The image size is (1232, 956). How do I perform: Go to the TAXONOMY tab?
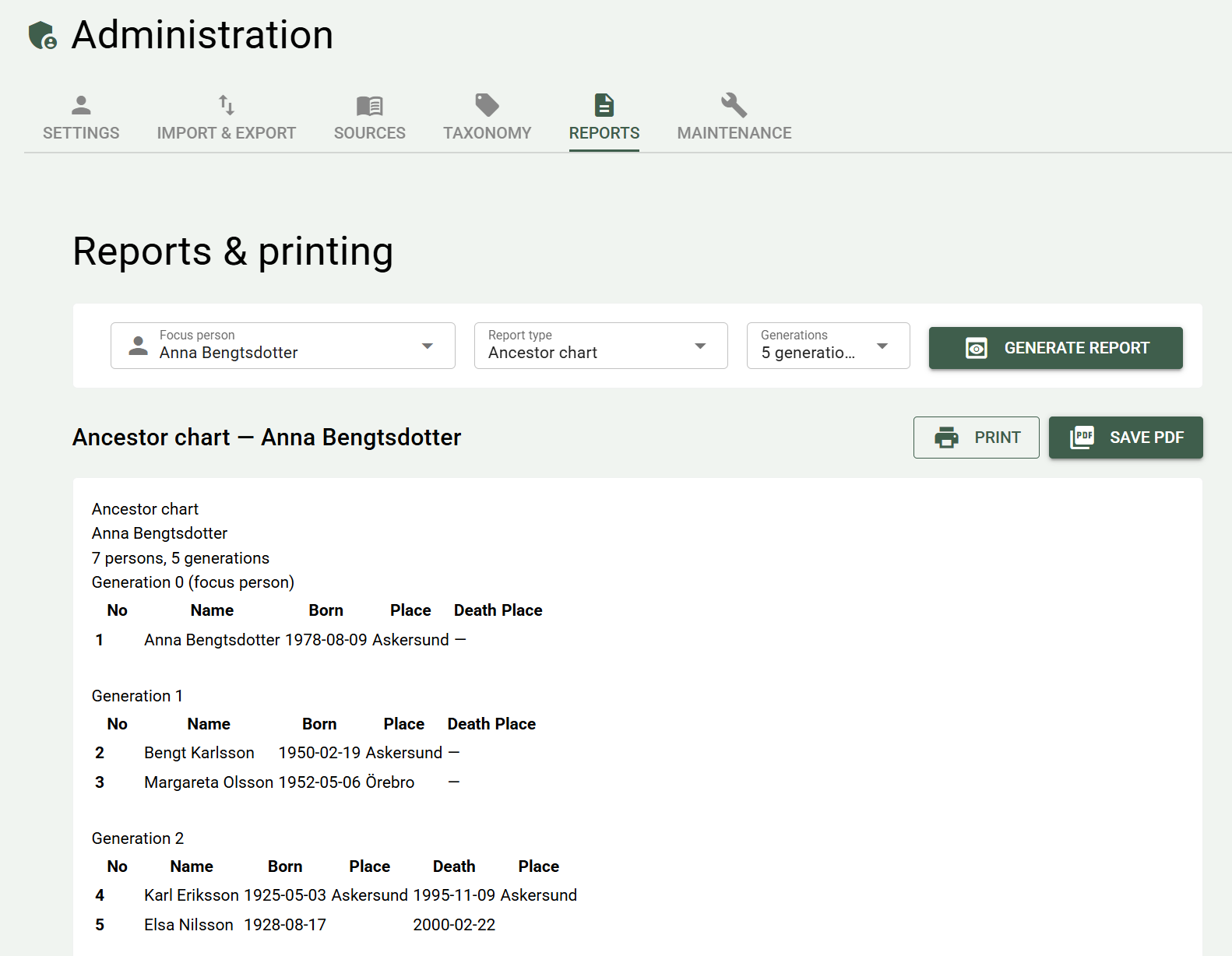[x=488, y=118]
